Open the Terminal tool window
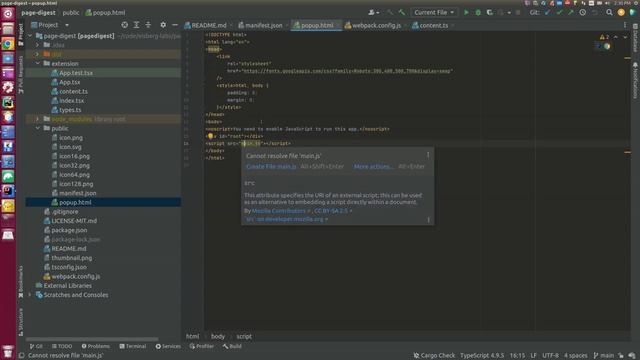This screenshot has height=360, width=640. 133,346
